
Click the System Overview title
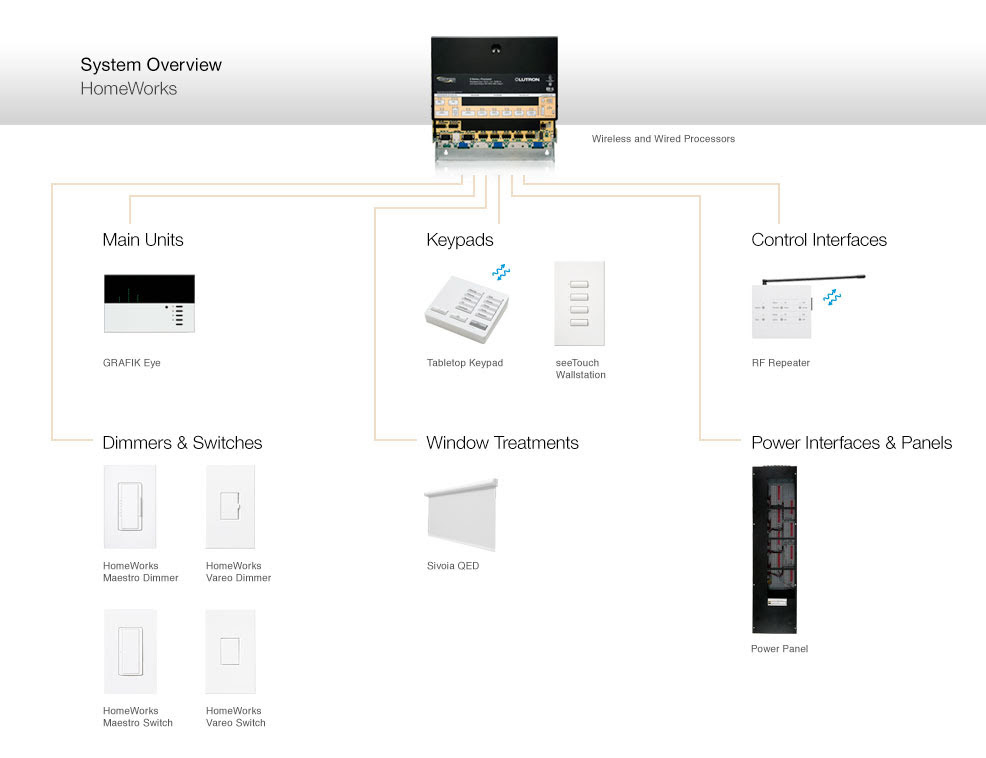[x=151, y=65]
